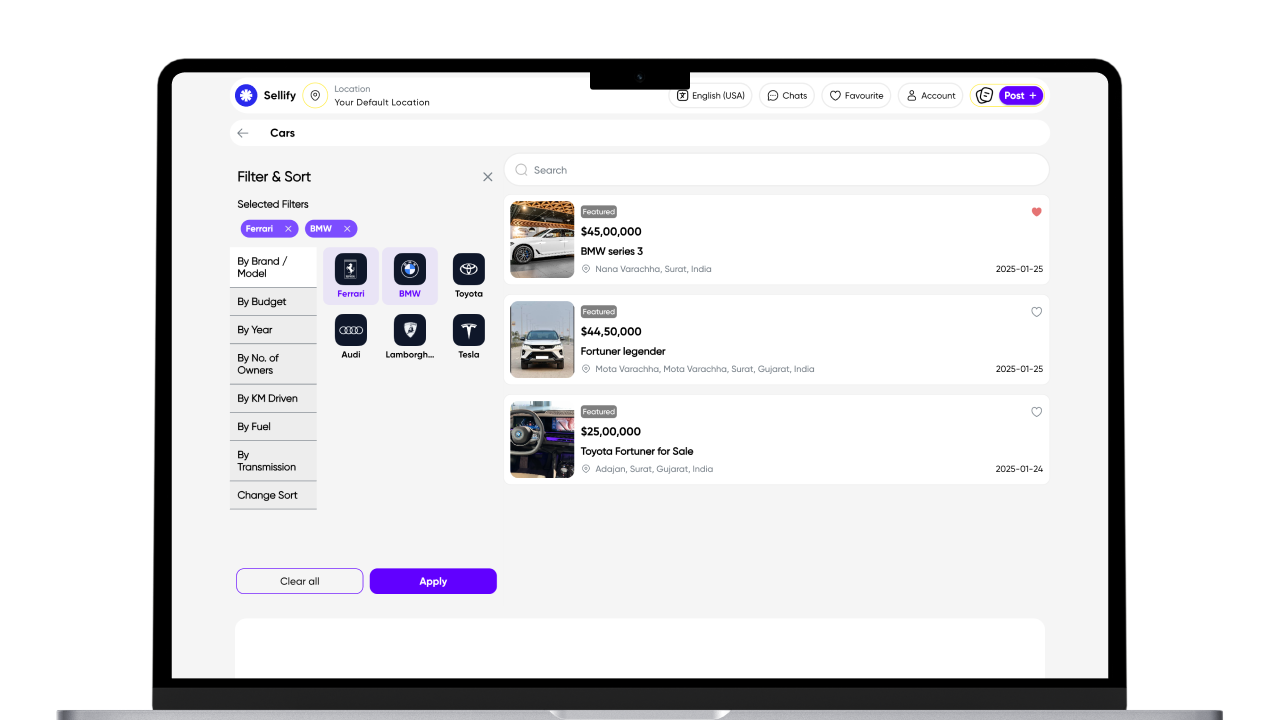Open the Fortuner legender car thumbnail

point(542,340)
